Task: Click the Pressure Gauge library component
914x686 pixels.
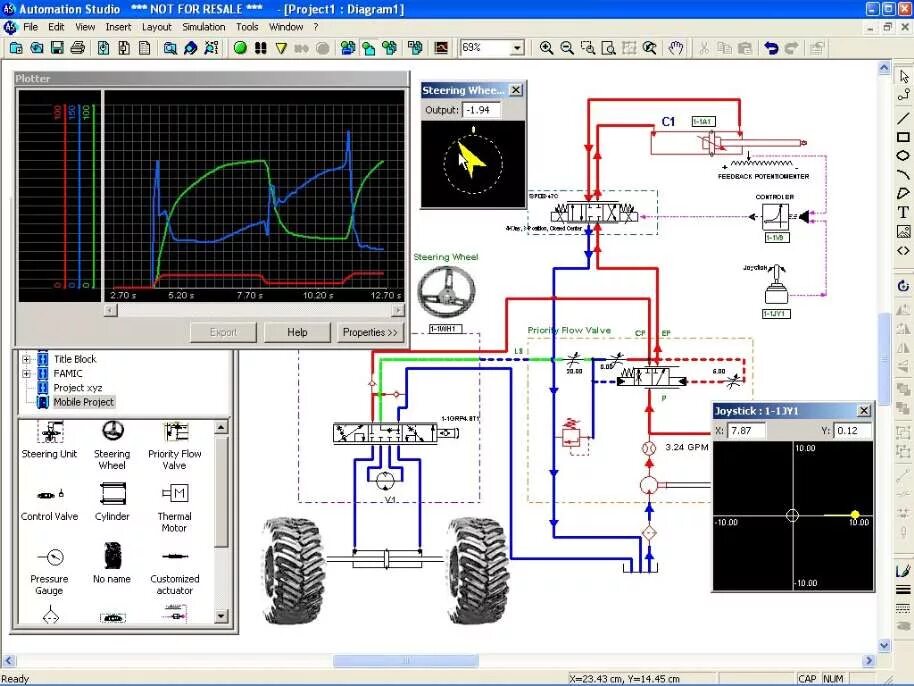Action: click(50, 571)
